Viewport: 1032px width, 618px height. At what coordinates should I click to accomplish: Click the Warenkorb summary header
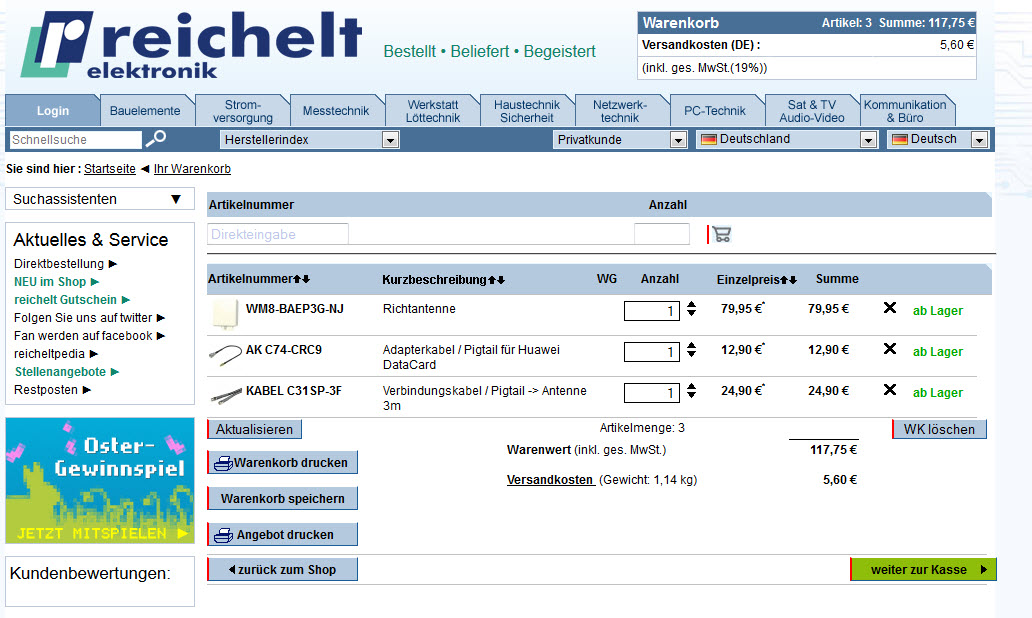click(x=807, y=22)
